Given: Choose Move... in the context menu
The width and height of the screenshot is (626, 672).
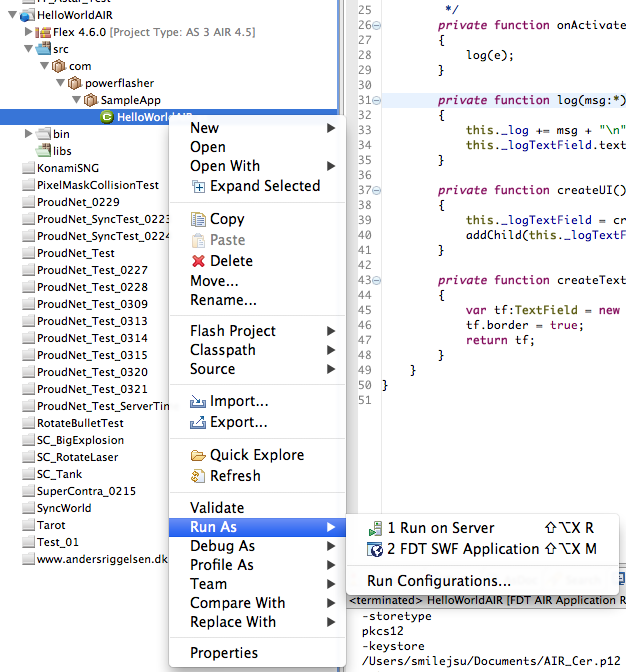Looking at the screenshot, I should [x=258, y=281].
